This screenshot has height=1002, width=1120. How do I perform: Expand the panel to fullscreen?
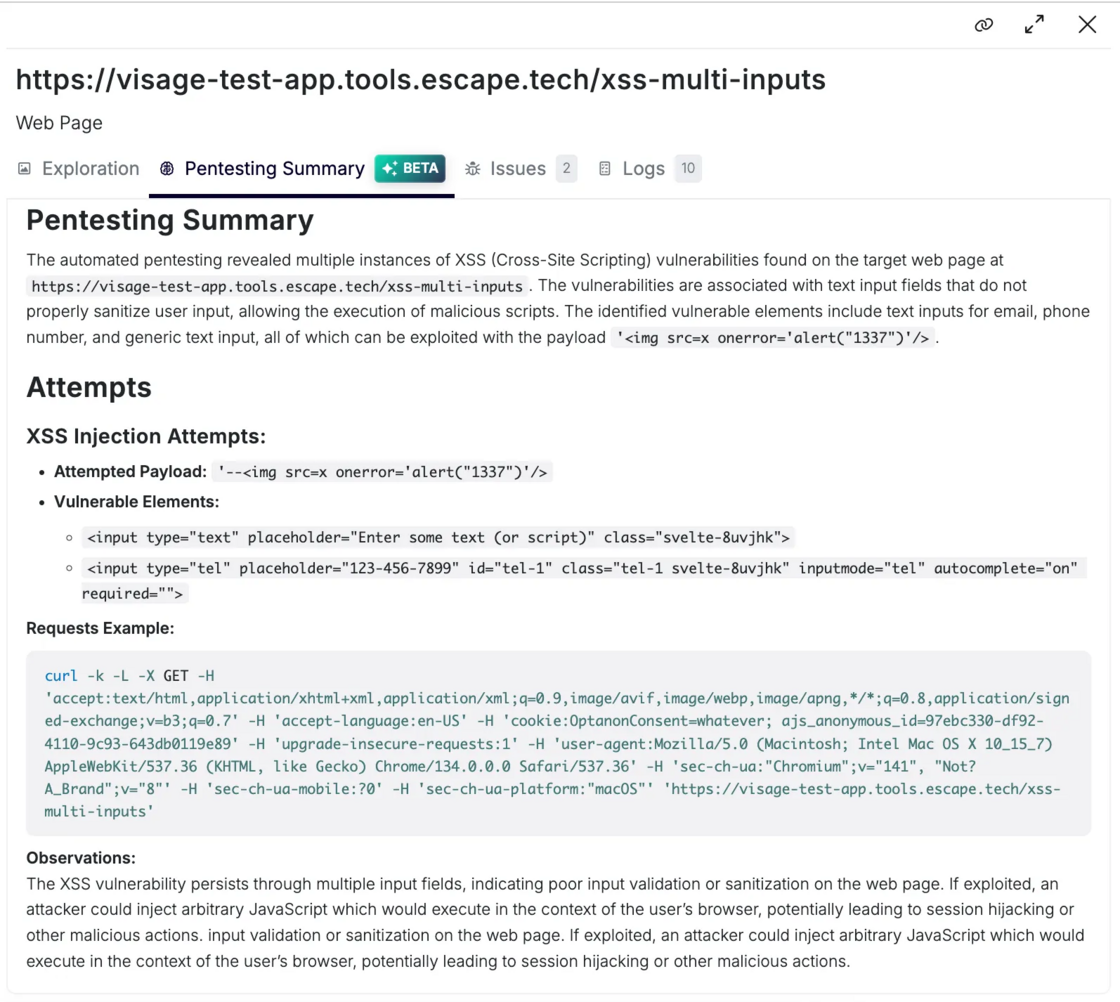pyautogui.click(x=1035, y=25)
